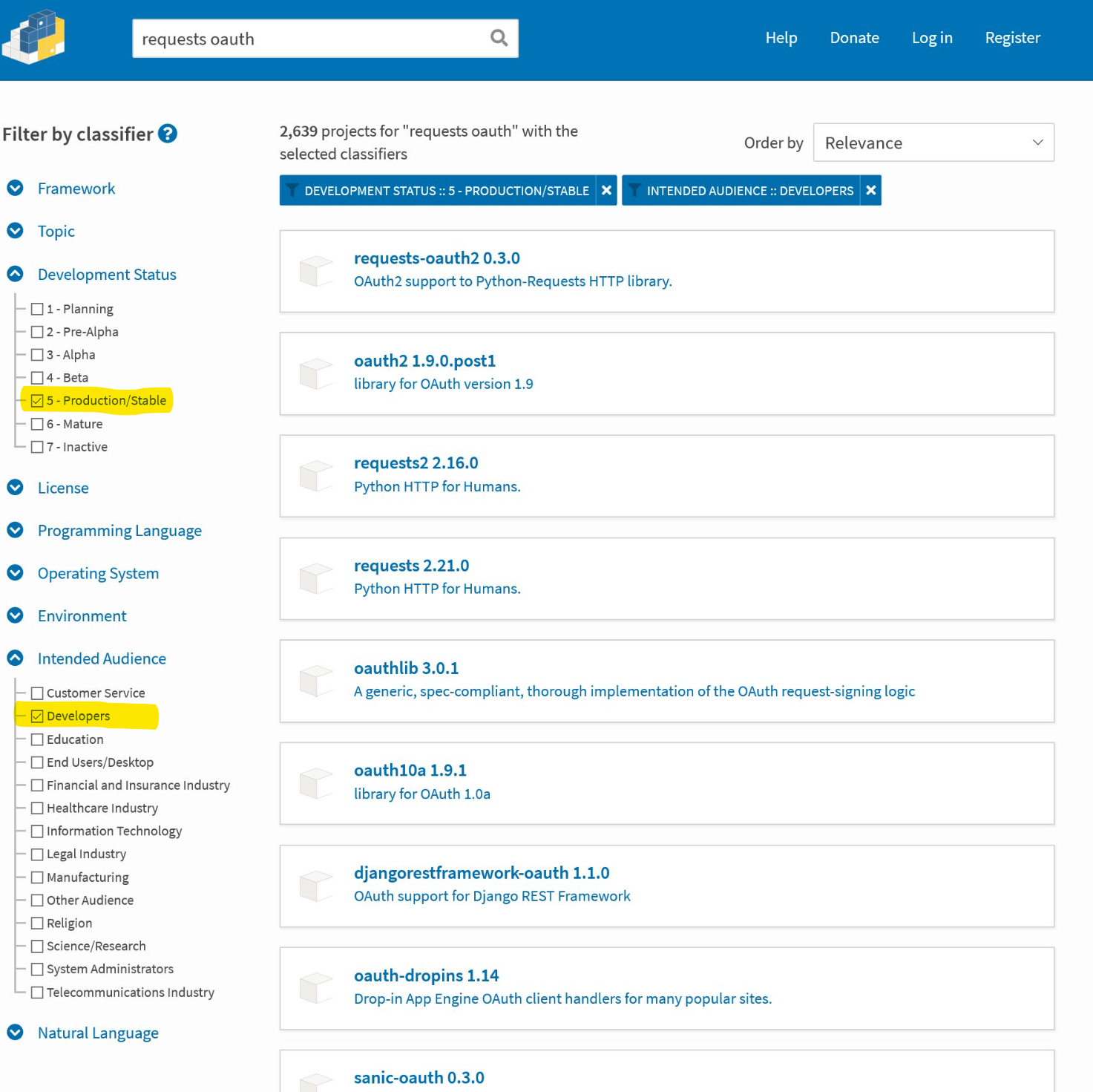Check the Religion checkbox

(x=37, y=923)
